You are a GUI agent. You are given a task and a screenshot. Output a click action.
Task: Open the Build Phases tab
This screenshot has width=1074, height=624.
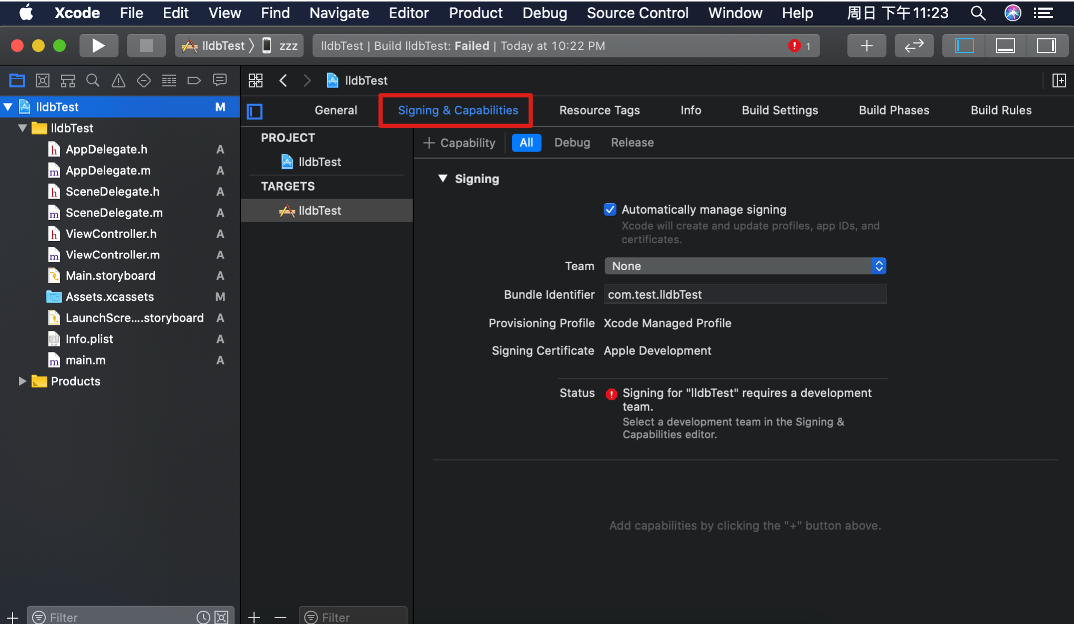click(894, 110)
